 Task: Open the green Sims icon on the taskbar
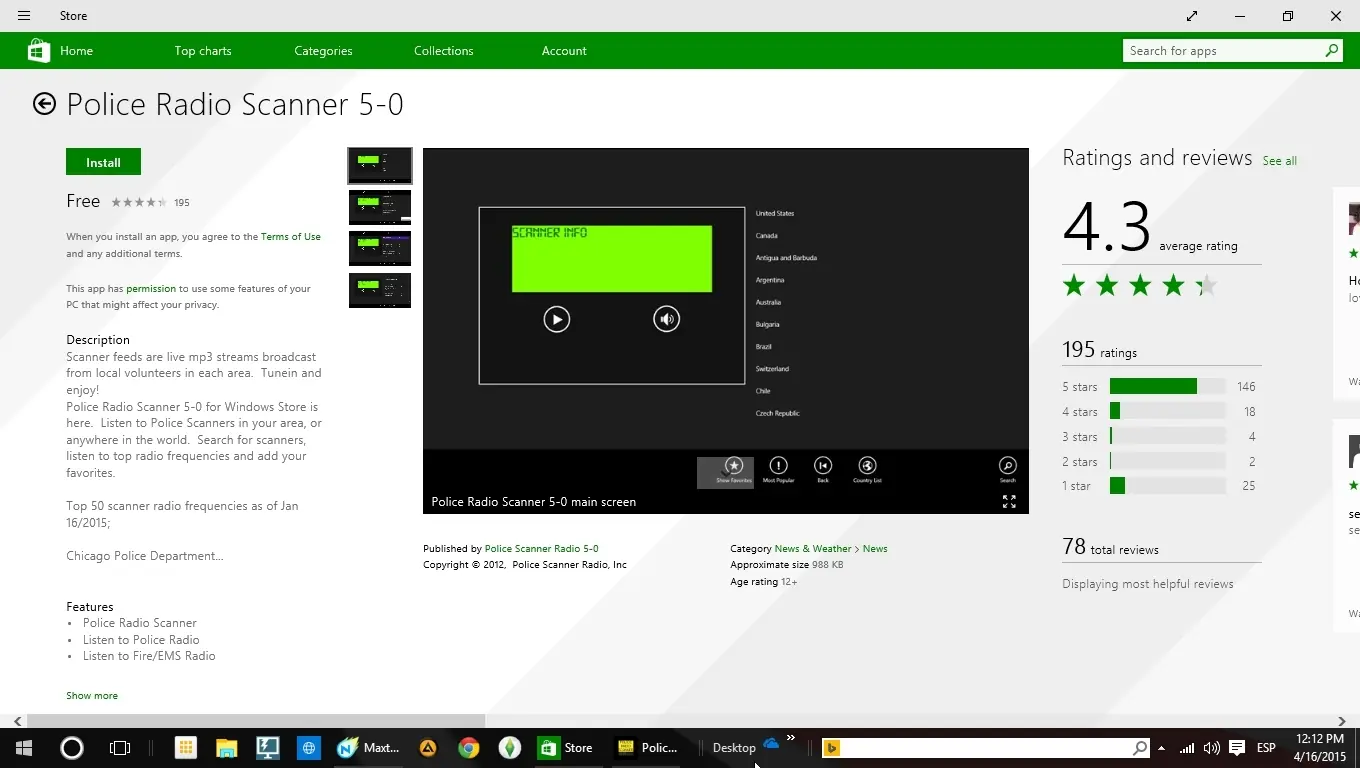[510, 748]
